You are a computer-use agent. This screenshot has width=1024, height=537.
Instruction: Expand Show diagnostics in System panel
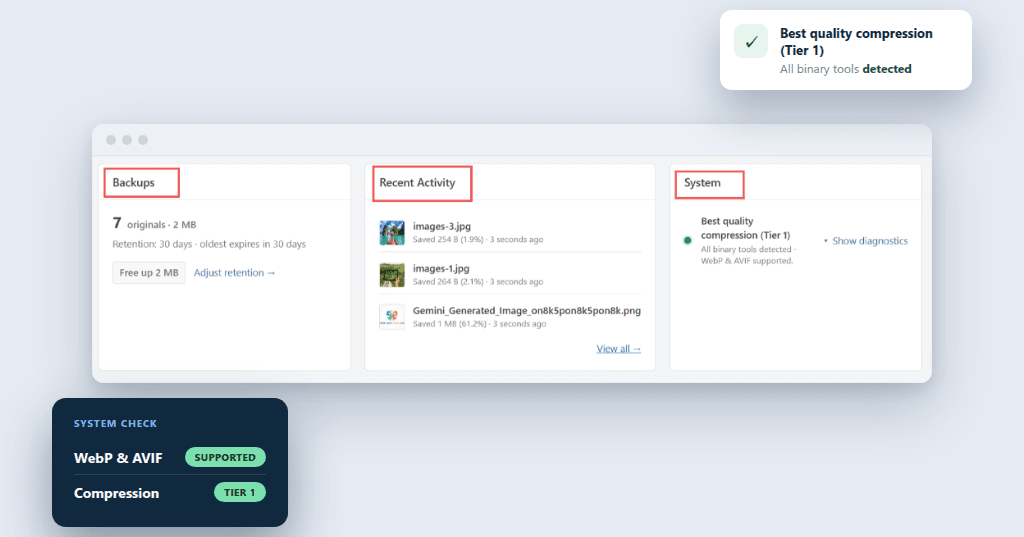[x=866, y=241]
